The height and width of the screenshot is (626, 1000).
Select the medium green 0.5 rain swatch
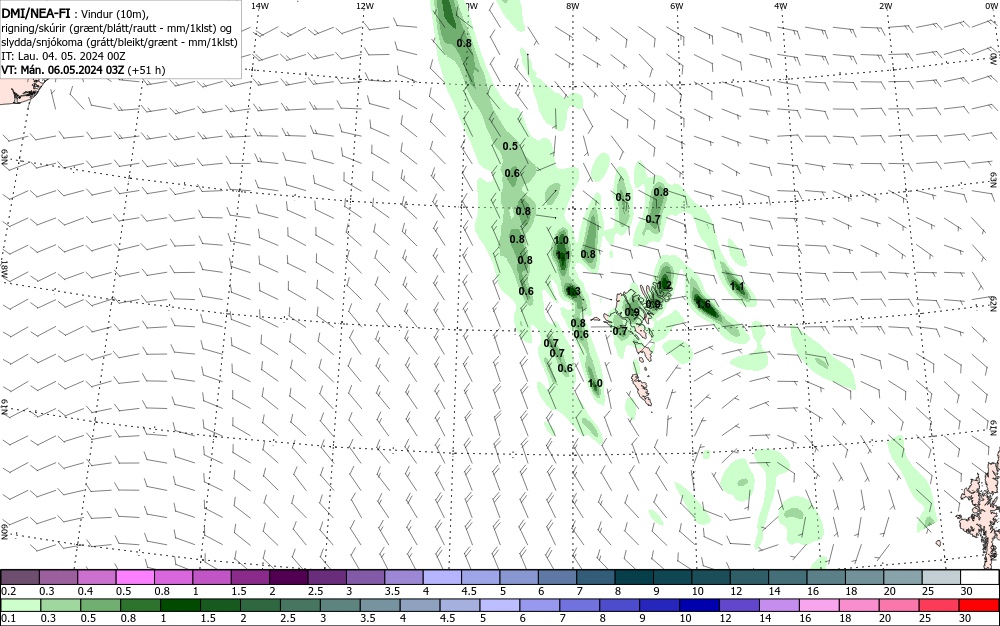pyautogui.click(x=100, y=605)
